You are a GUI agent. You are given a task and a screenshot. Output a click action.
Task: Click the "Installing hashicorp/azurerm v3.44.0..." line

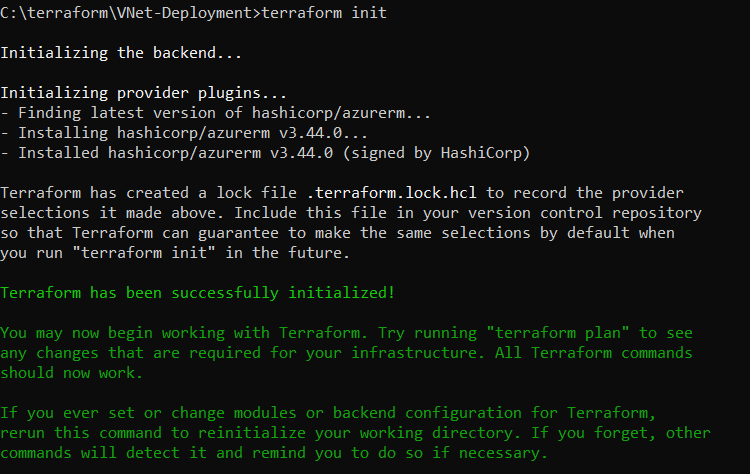[x=184, y=133]
